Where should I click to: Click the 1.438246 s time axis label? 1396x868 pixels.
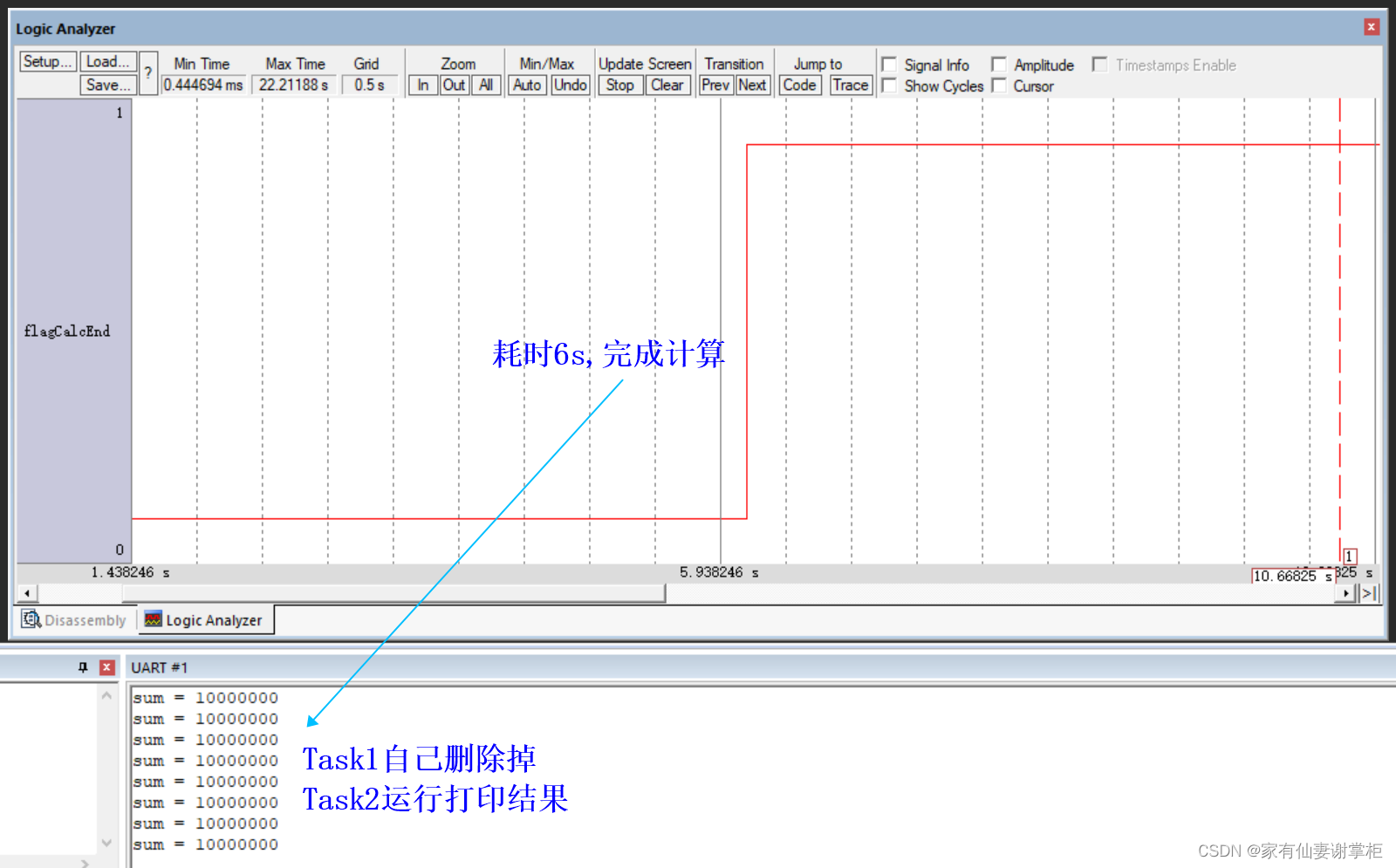click(x=130, y=572)
